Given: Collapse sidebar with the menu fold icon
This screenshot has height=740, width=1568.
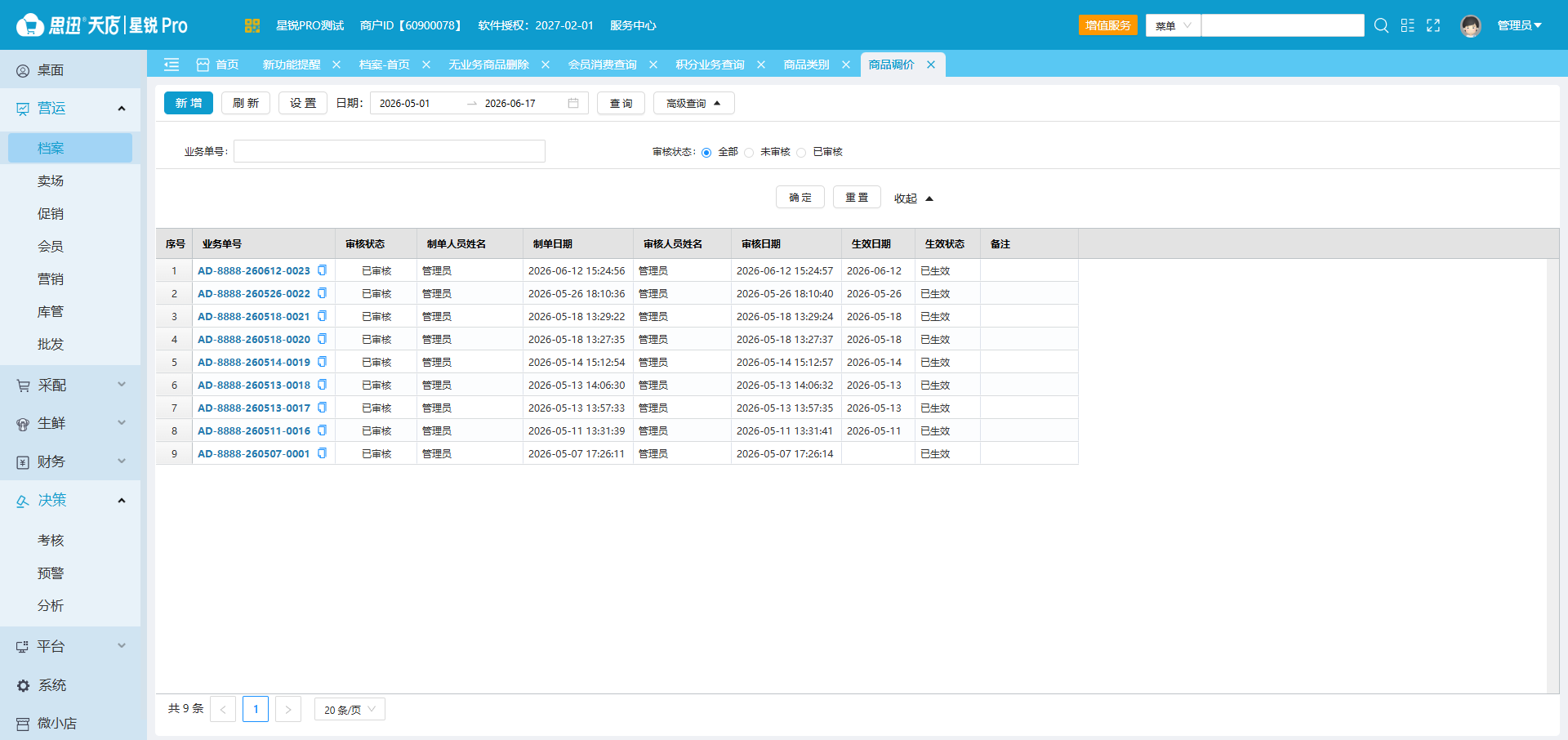Looking at the screenshot, I should point(171,65).
